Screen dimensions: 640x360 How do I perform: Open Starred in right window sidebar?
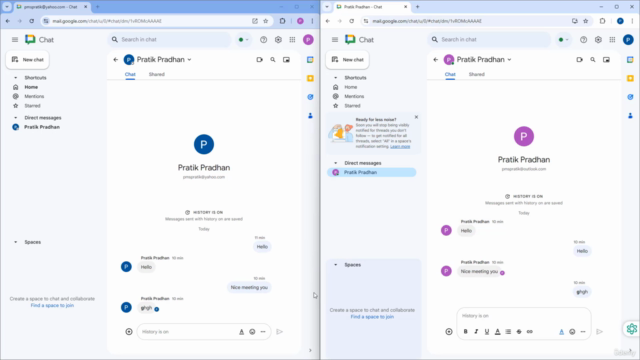click(352, 106)
